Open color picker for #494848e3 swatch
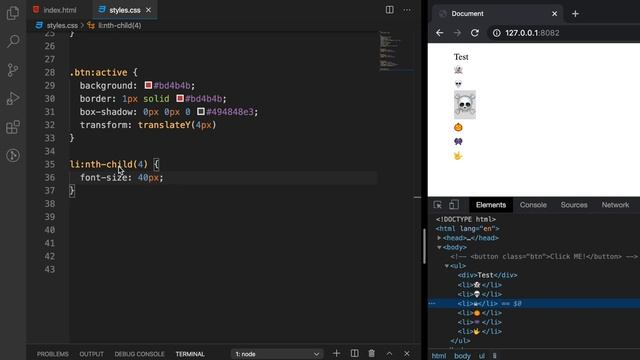640x360 pixels. [200, 111]
